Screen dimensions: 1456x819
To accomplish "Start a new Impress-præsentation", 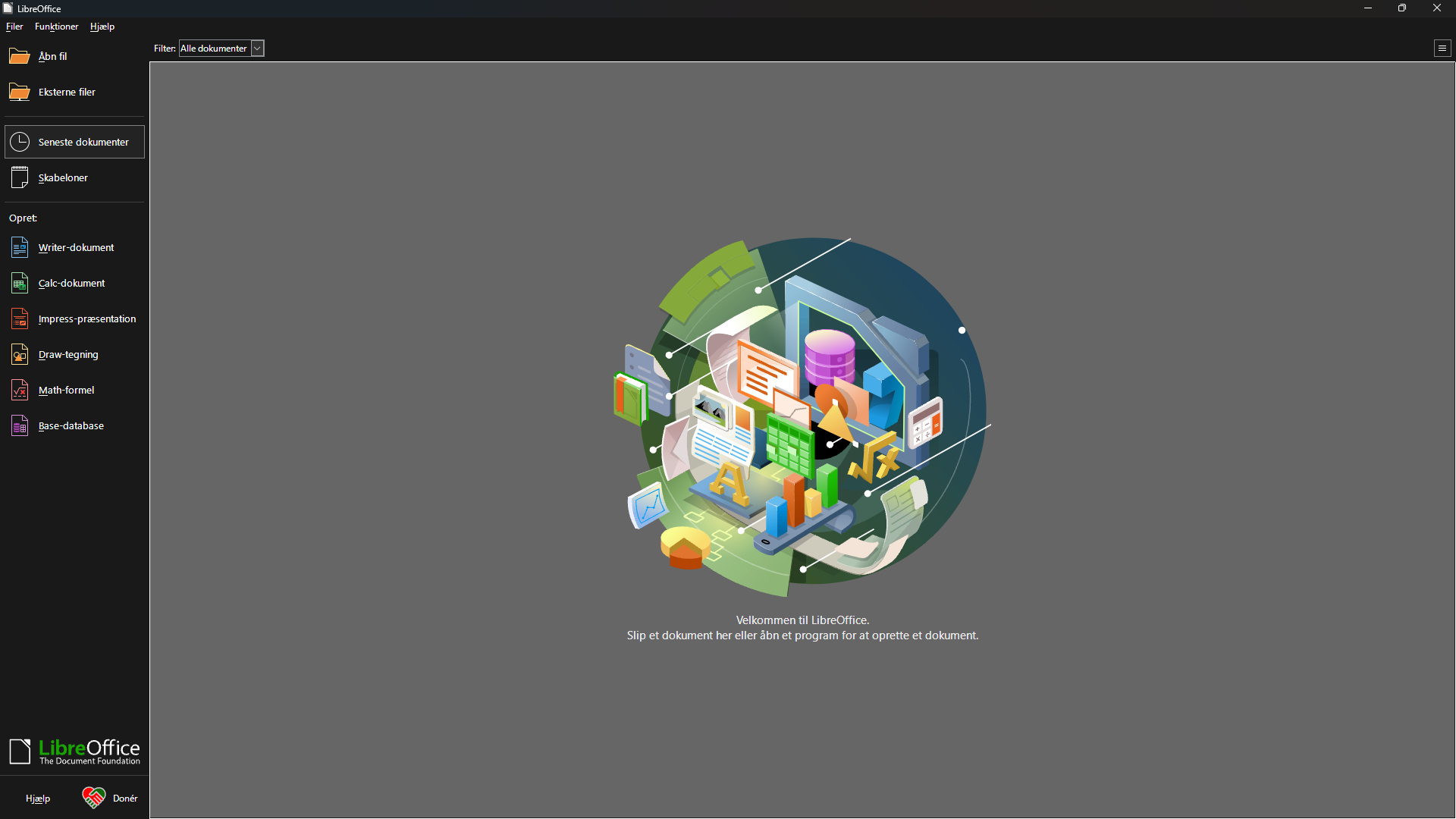I will [86, 319].
